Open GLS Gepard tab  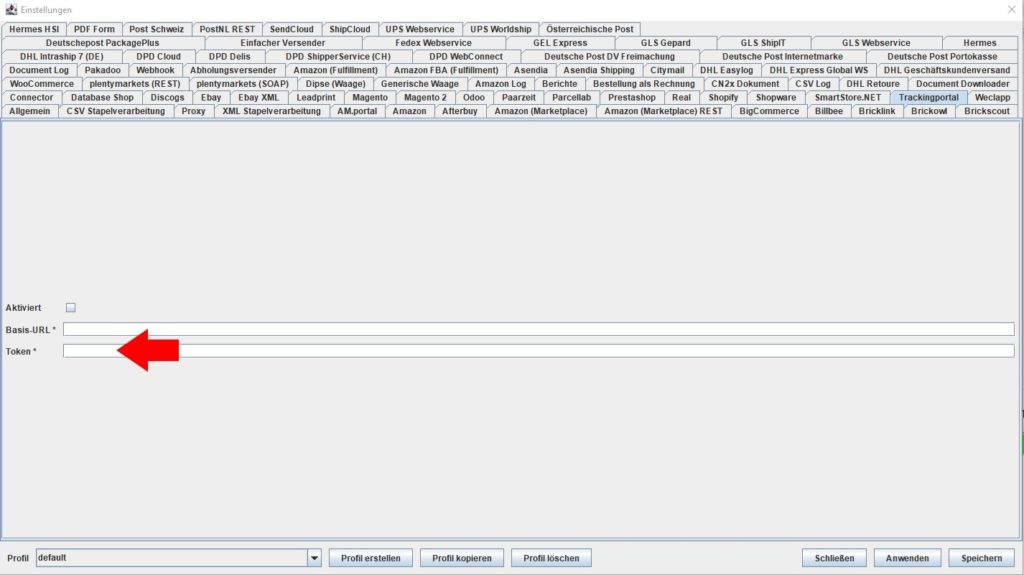(665, 43)
